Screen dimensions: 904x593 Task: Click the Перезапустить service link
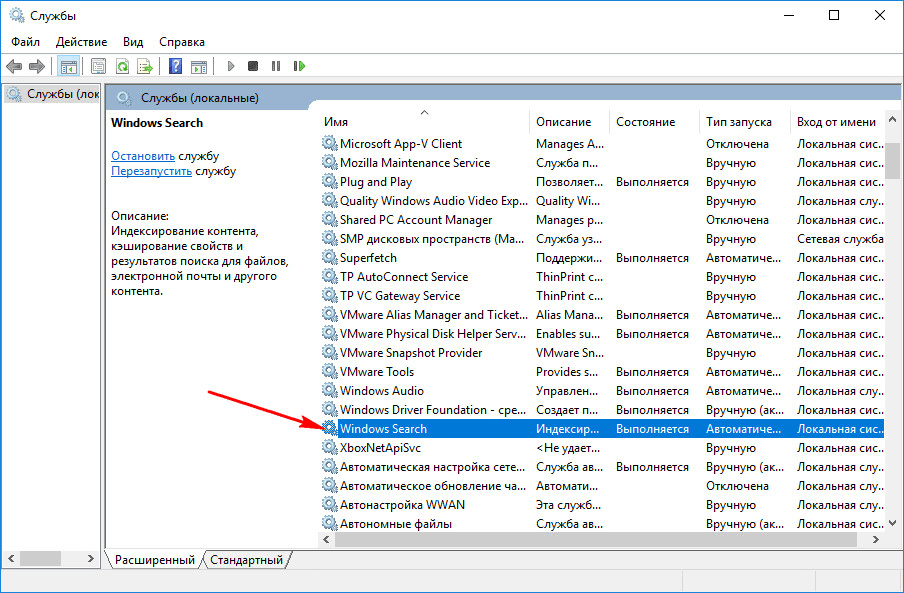coord(151,171)
